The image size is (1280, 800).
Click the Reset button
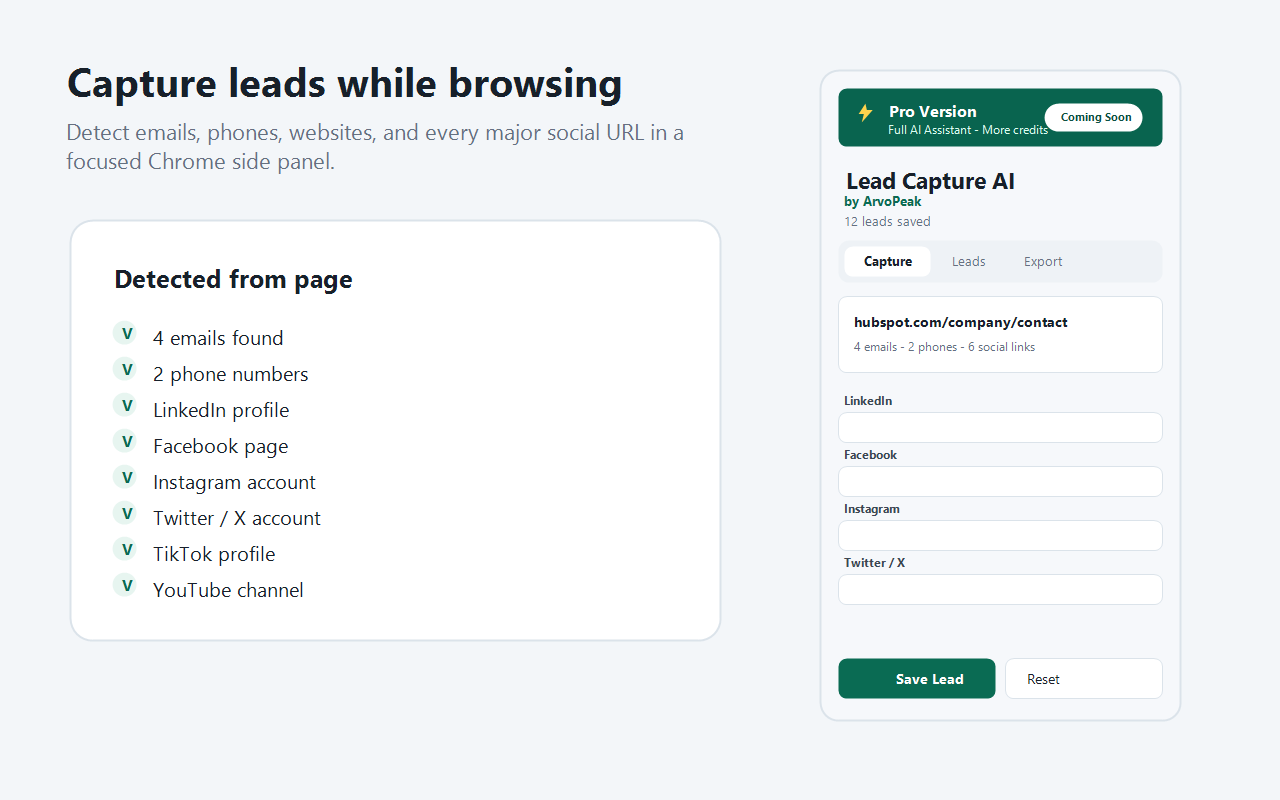(1084, 679)
